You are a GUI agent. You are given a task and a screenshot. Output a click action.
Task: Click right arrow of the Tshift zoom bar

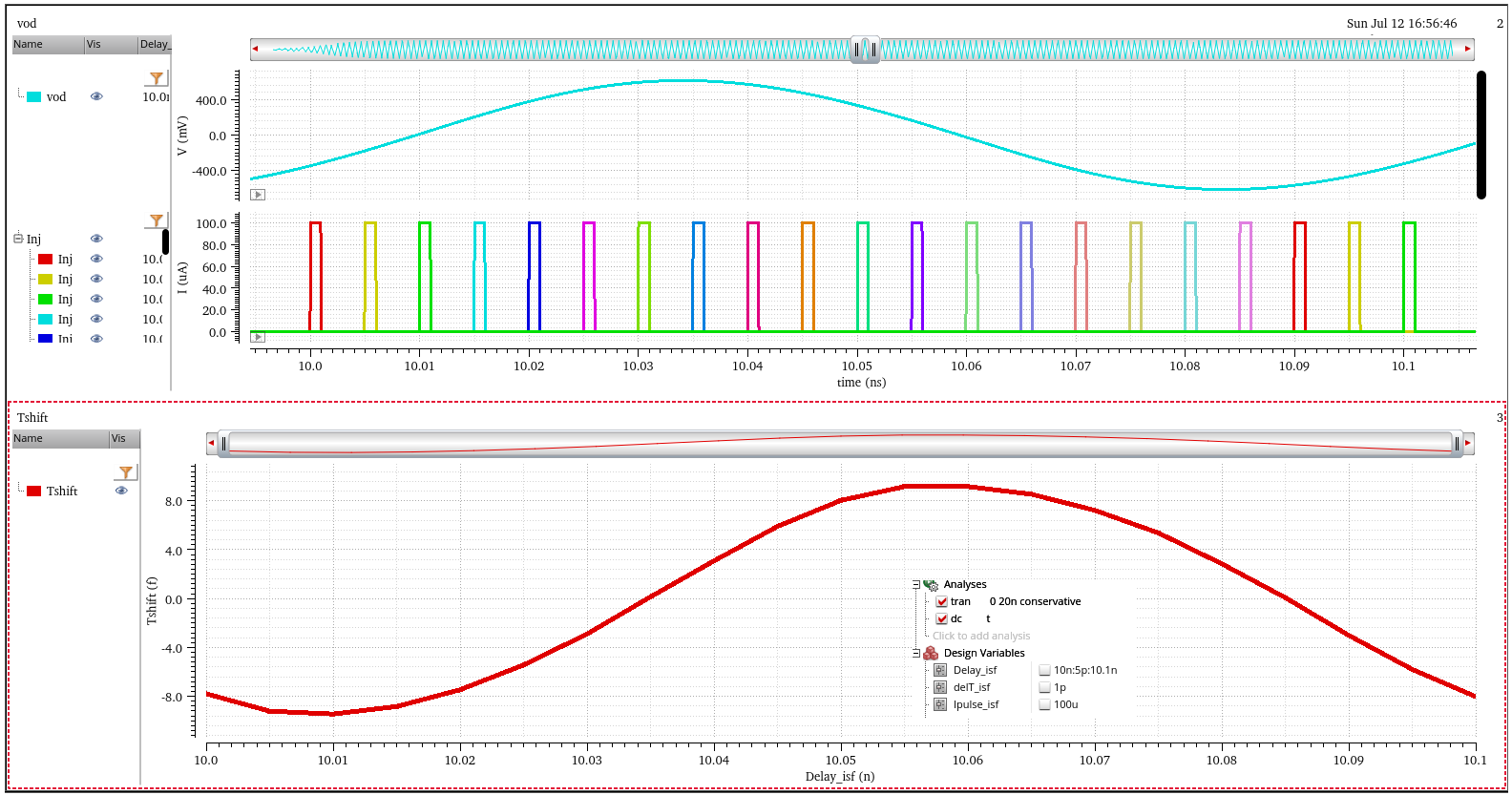point(1468,443)
